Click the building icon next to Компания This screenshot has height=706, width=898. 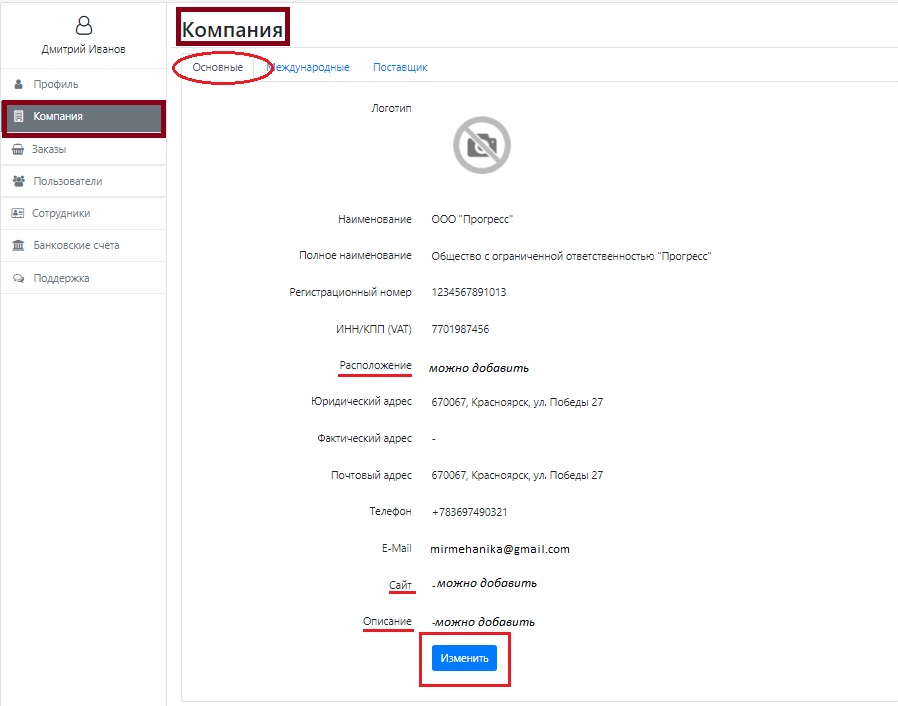tap(18, 116)
